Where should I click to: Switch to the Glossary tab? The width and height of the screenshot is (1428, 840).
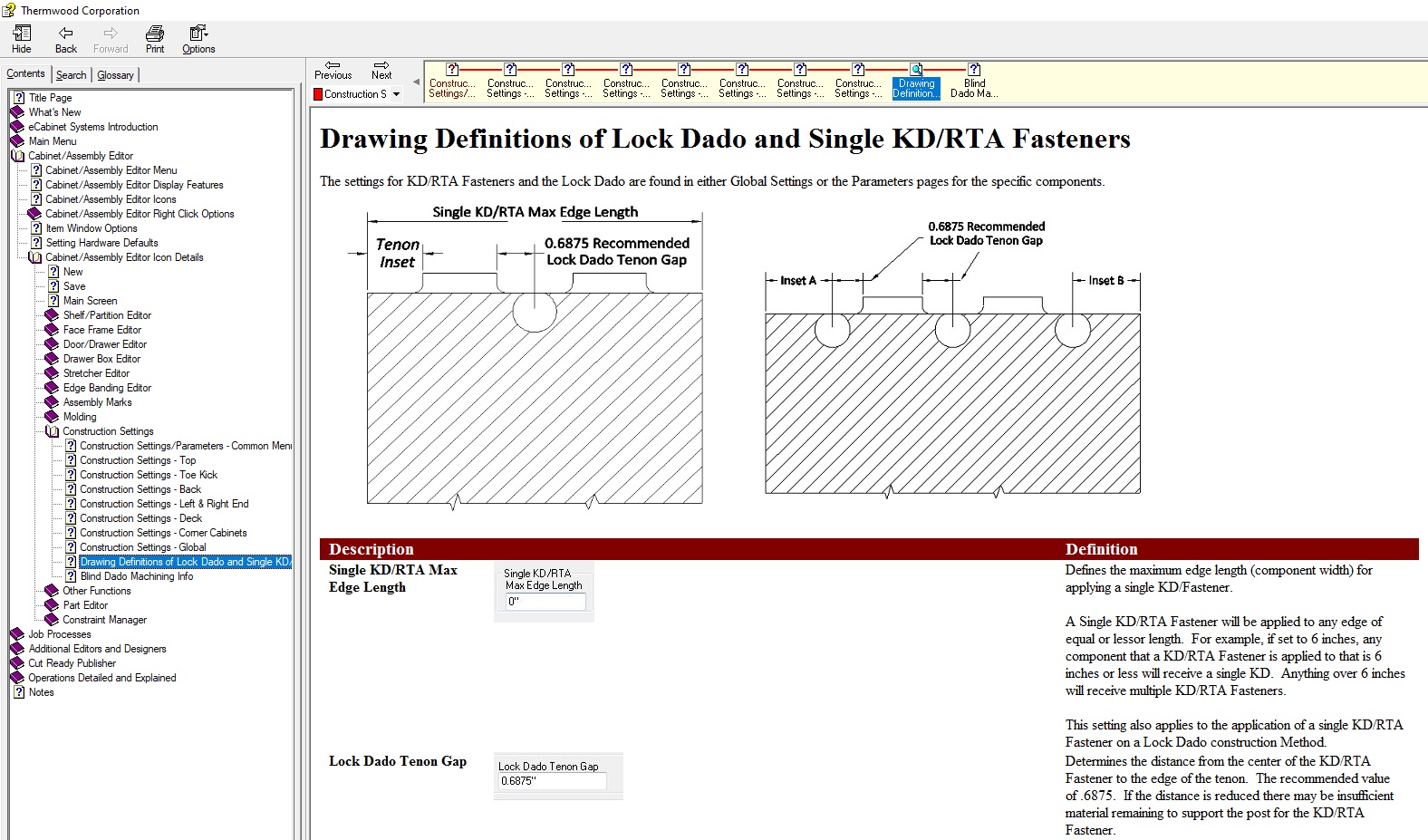tap(115, 75)
